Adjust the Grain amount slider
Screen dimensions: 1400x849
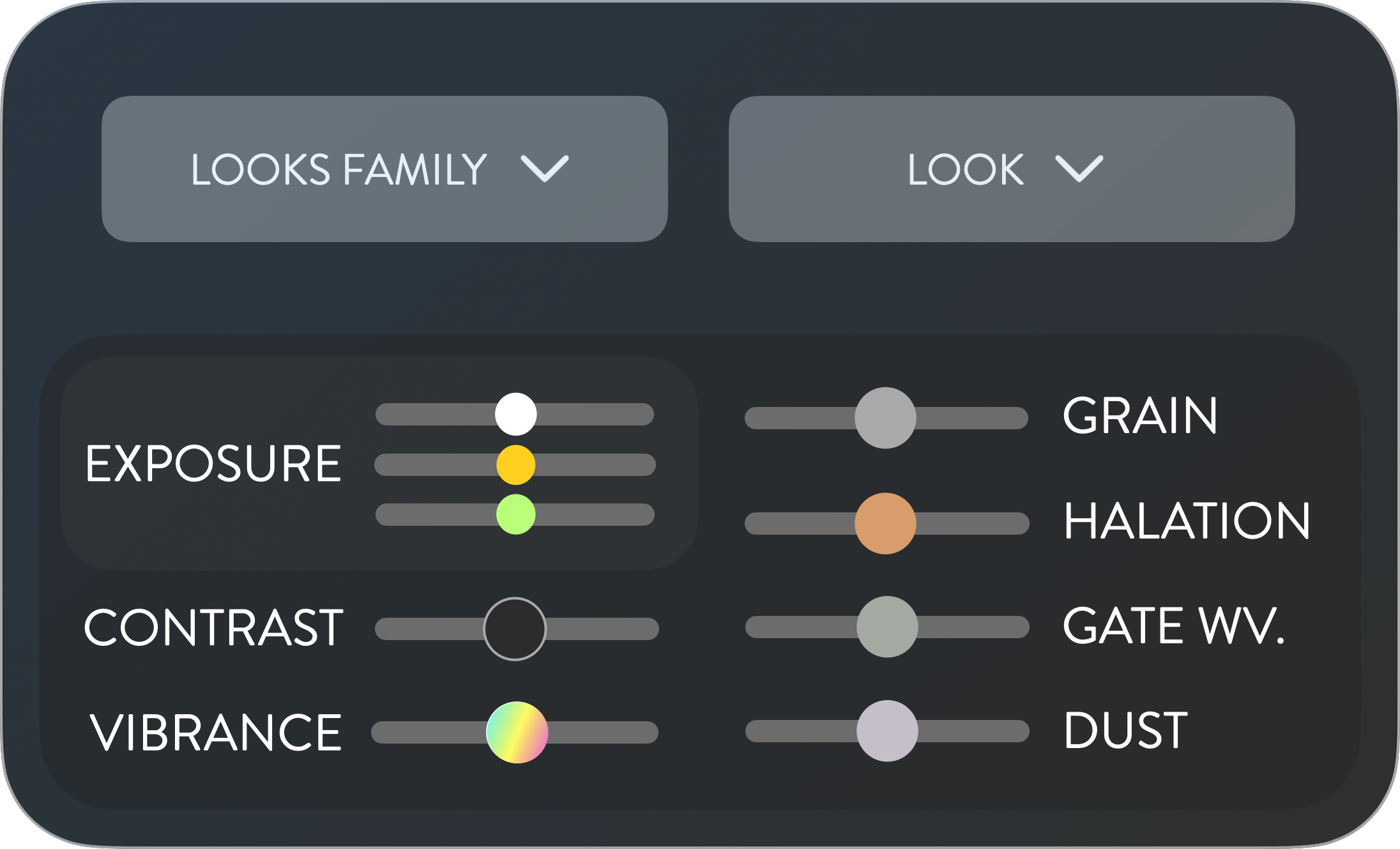(886, 417)
